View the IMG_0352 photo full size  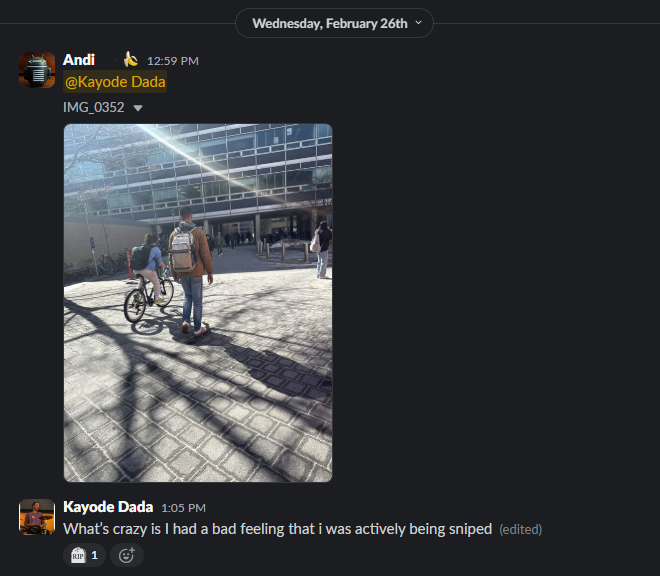point(198,303)
